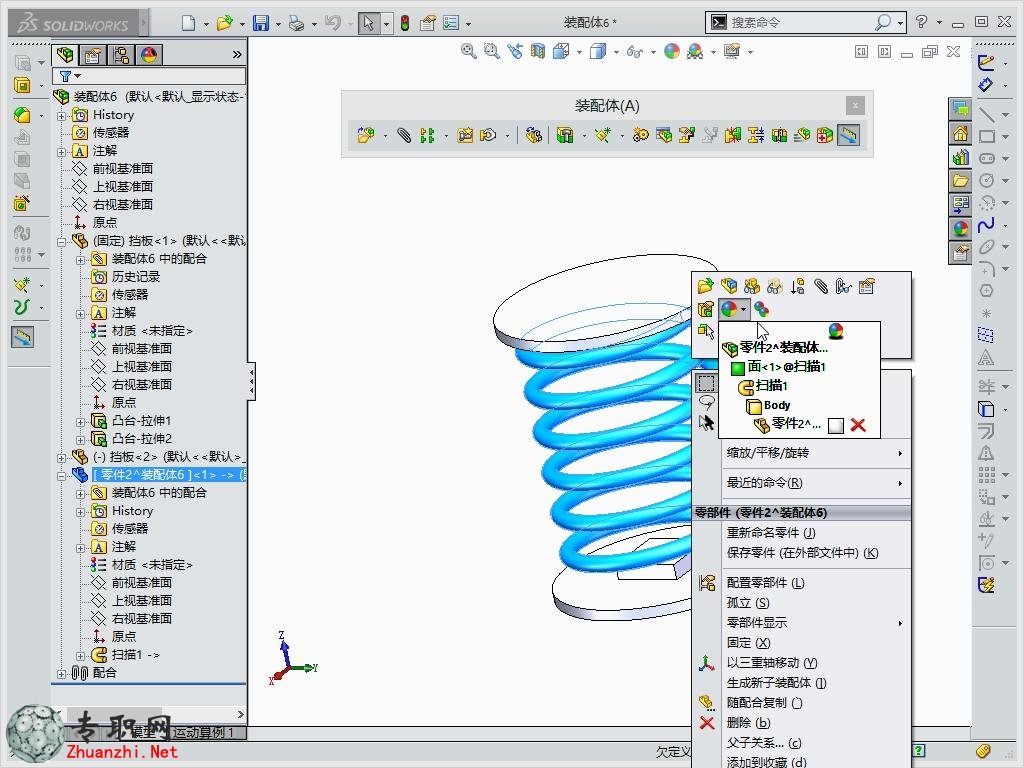Viewport: 1024px width, 768px height.
Task: Click the Zoom to Area icon
Action: tap(491, 51)
